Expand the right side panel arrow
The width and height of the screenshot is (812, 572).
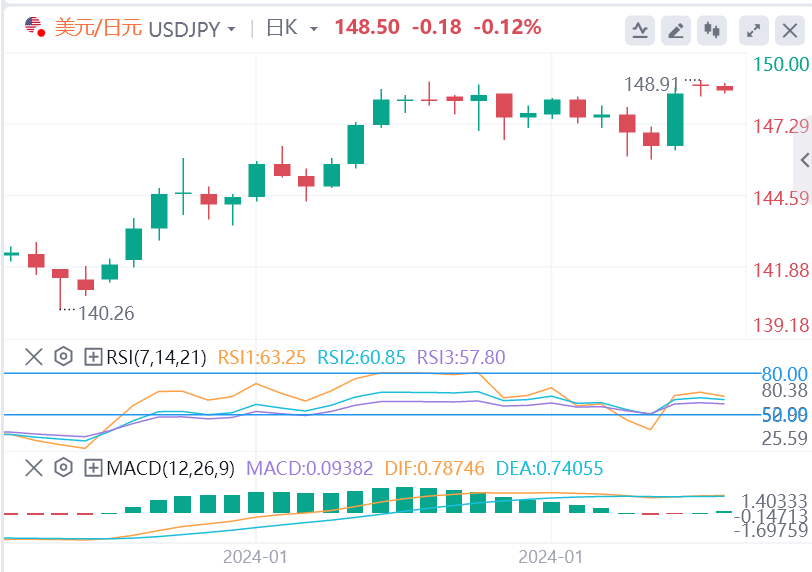click(x=804, y=160)
